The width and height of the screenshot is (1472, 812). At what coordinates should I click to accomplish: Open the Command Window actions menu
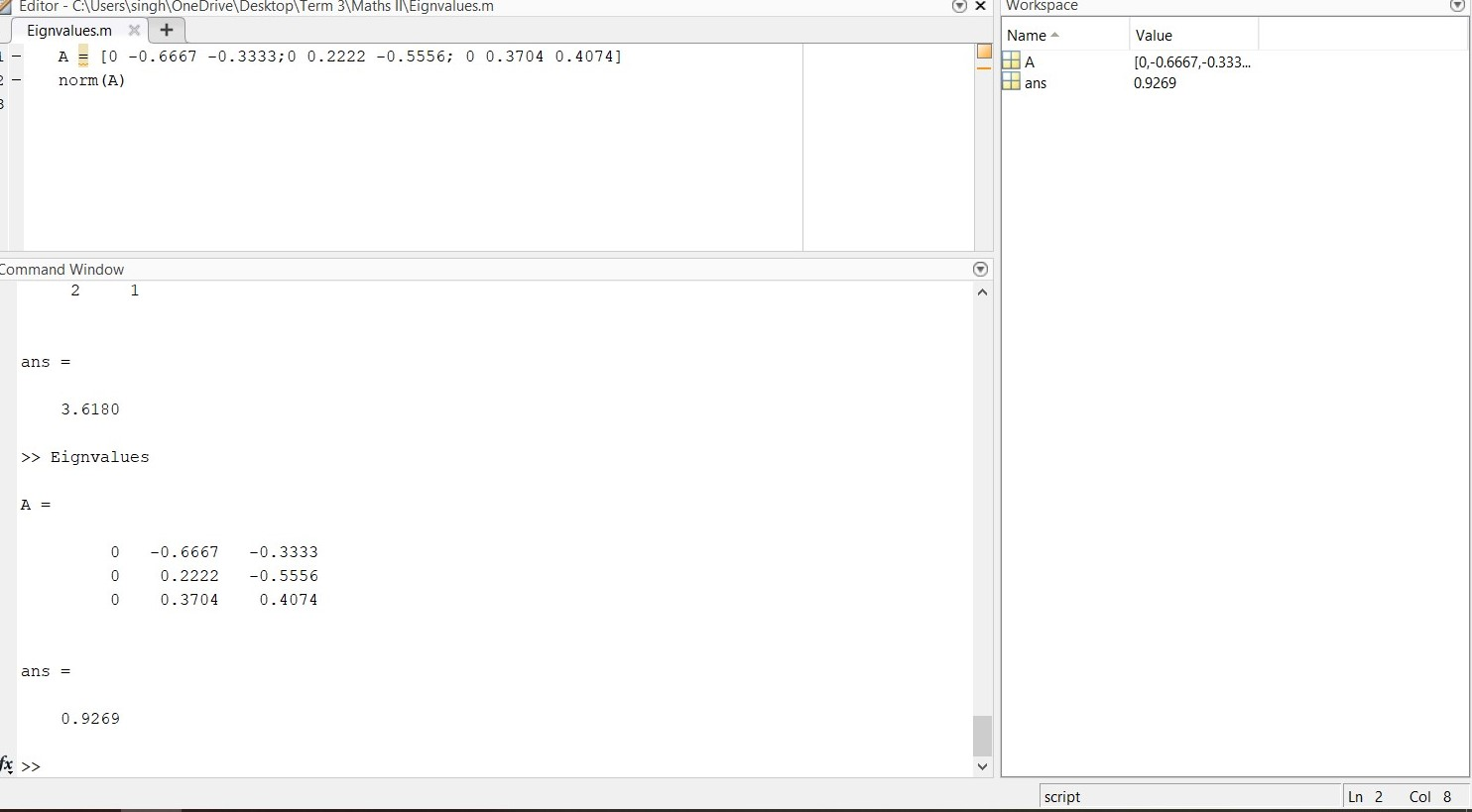point(980,269)
